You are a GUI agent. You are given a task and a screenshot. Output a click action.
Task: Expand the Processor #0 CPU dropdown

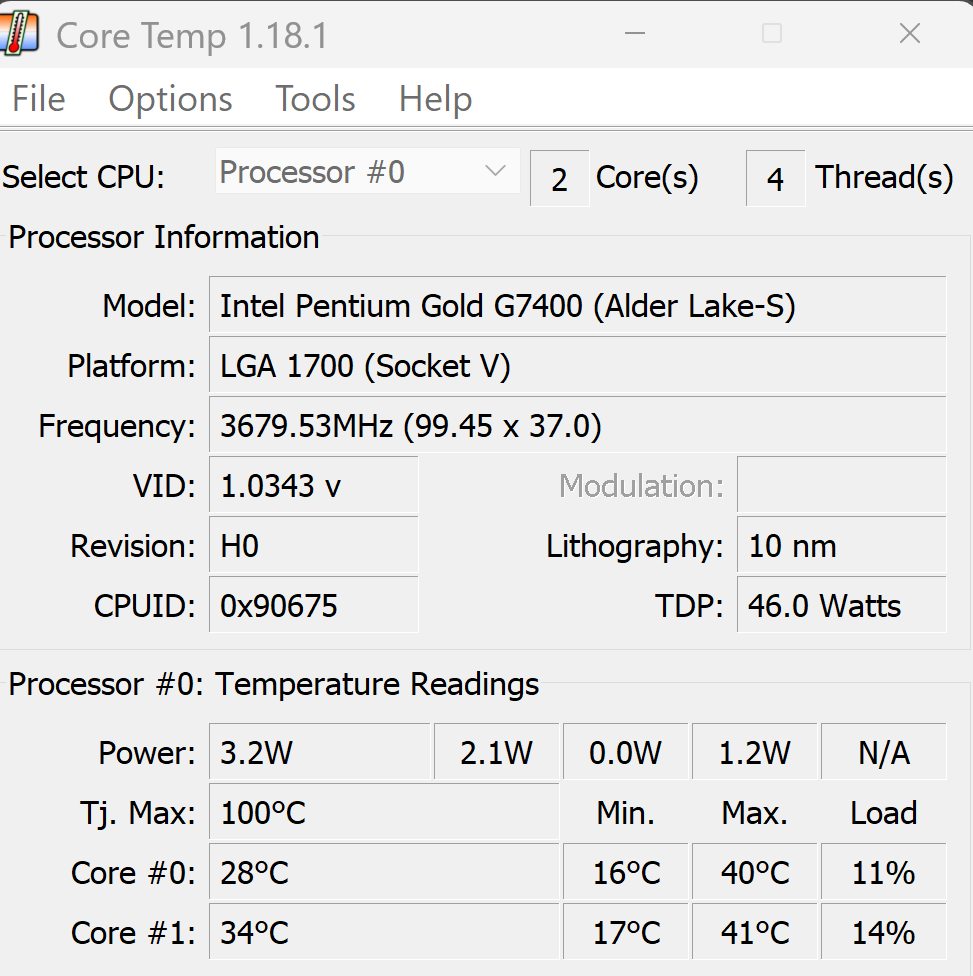pos(366,172)
